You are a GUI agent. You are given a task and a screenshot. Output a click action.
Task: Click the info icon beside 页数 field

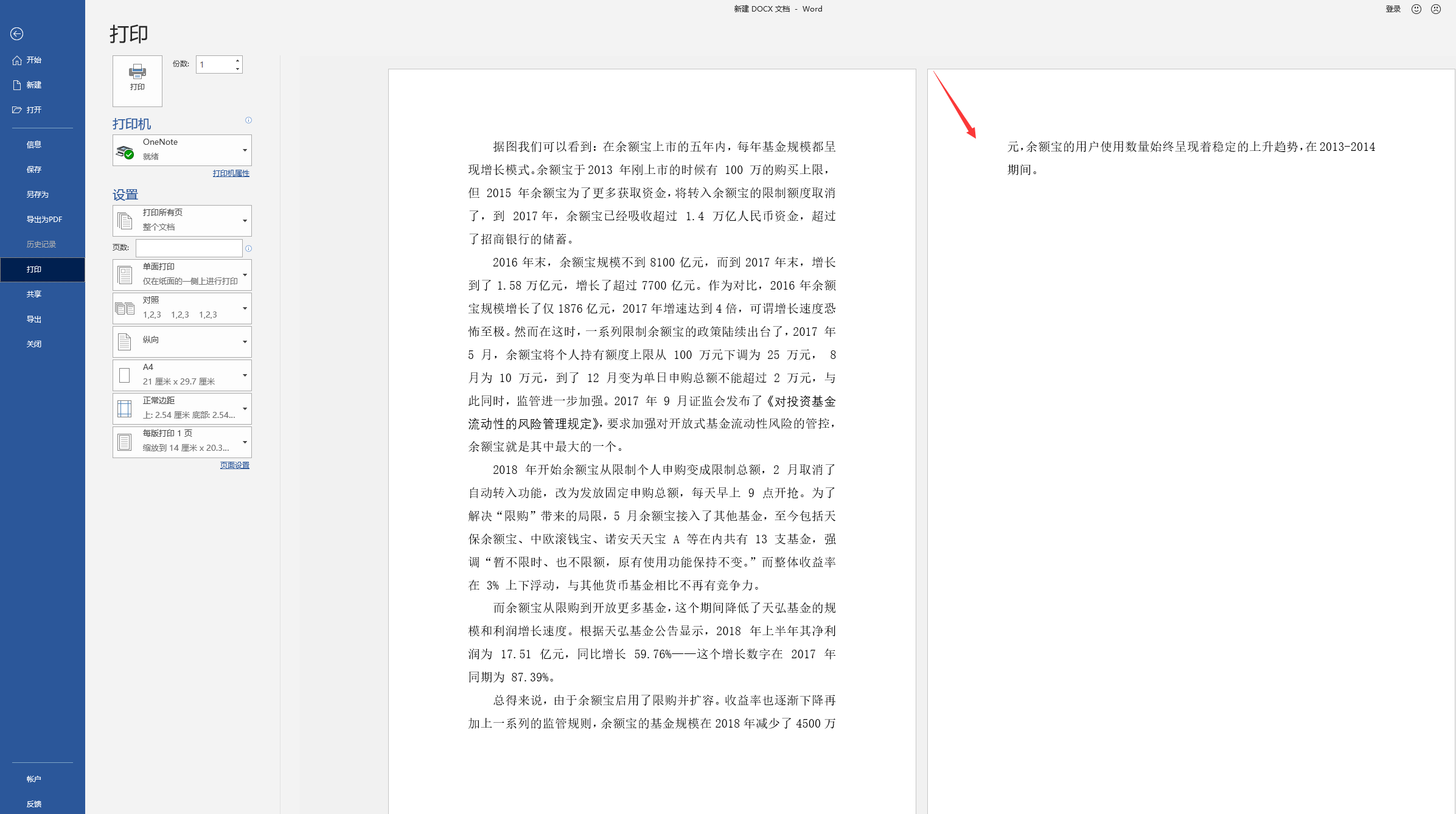[248, 248]
